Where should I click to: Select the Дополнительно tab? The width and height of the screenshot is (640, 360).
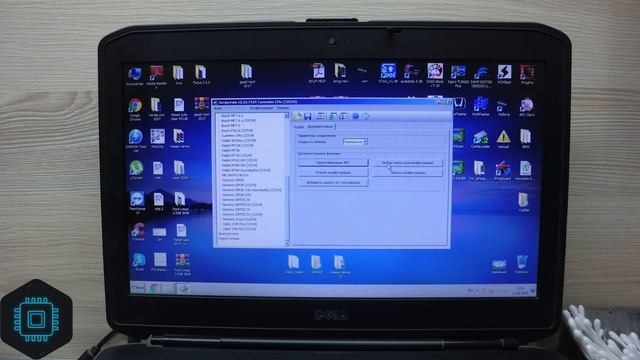[x=320, y=127]
